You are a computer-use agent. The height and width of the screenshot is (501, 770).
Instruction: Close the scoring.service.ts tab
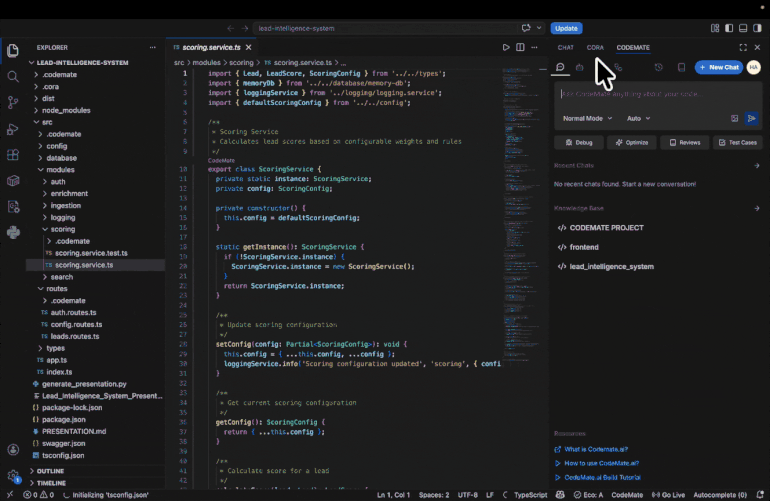point(248,48)
